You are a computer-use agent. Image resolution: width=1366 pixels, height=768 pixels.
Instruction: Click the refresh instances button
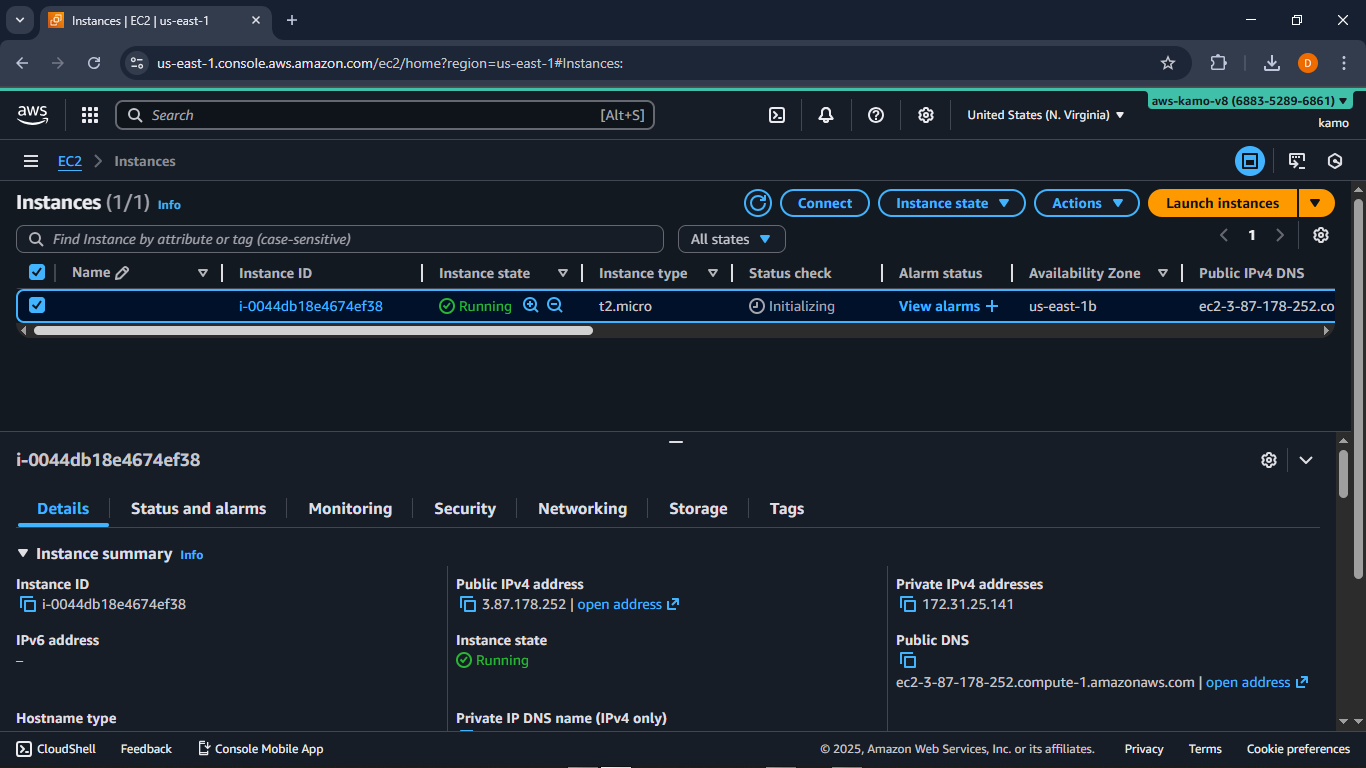pyautogui.click(x=758, y=203)
